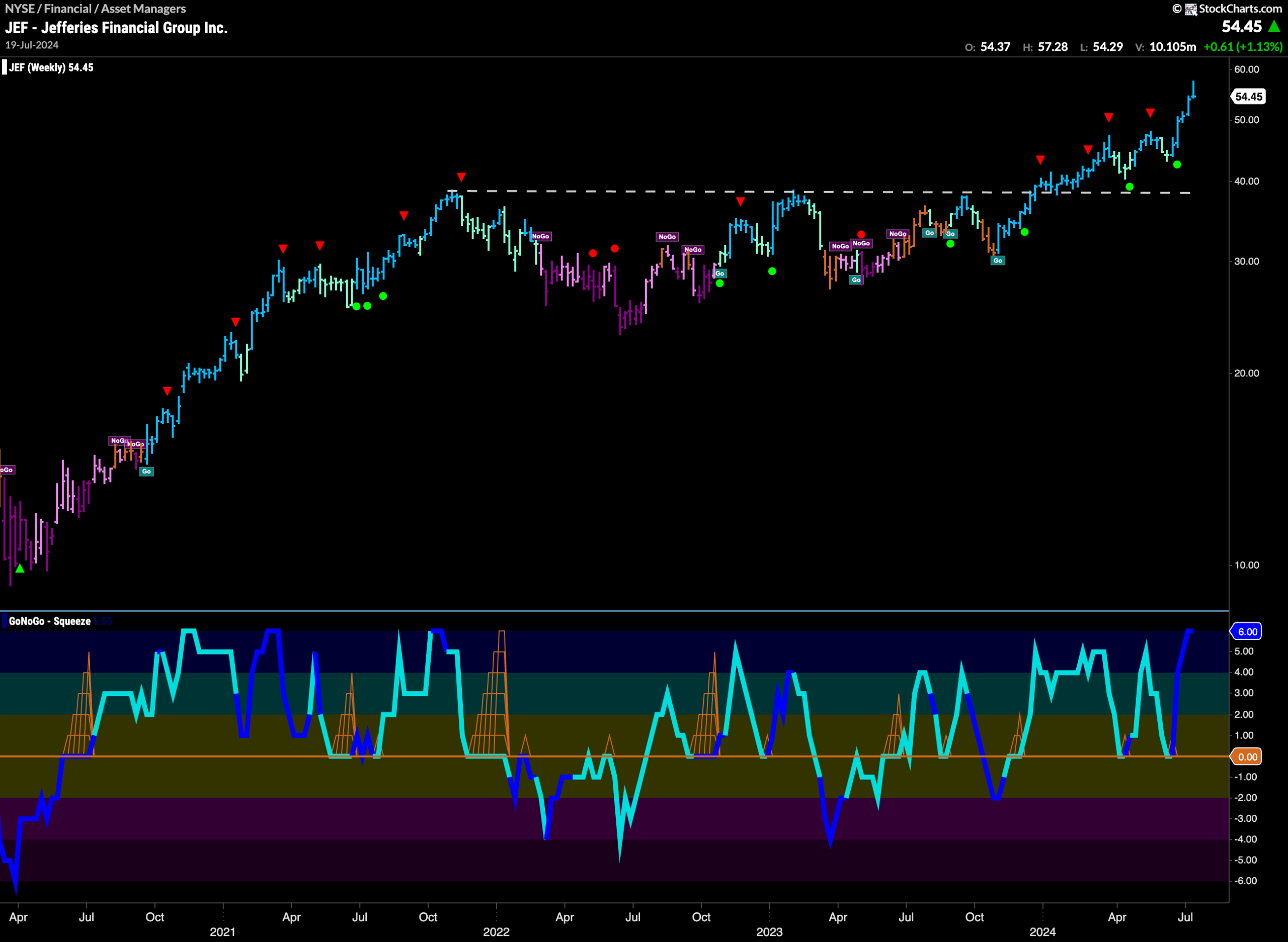This screenshot has width=1288, height=942.
Task: Click the orange 0.00 flag on the oscillator axis
Action: [1247, 757]
